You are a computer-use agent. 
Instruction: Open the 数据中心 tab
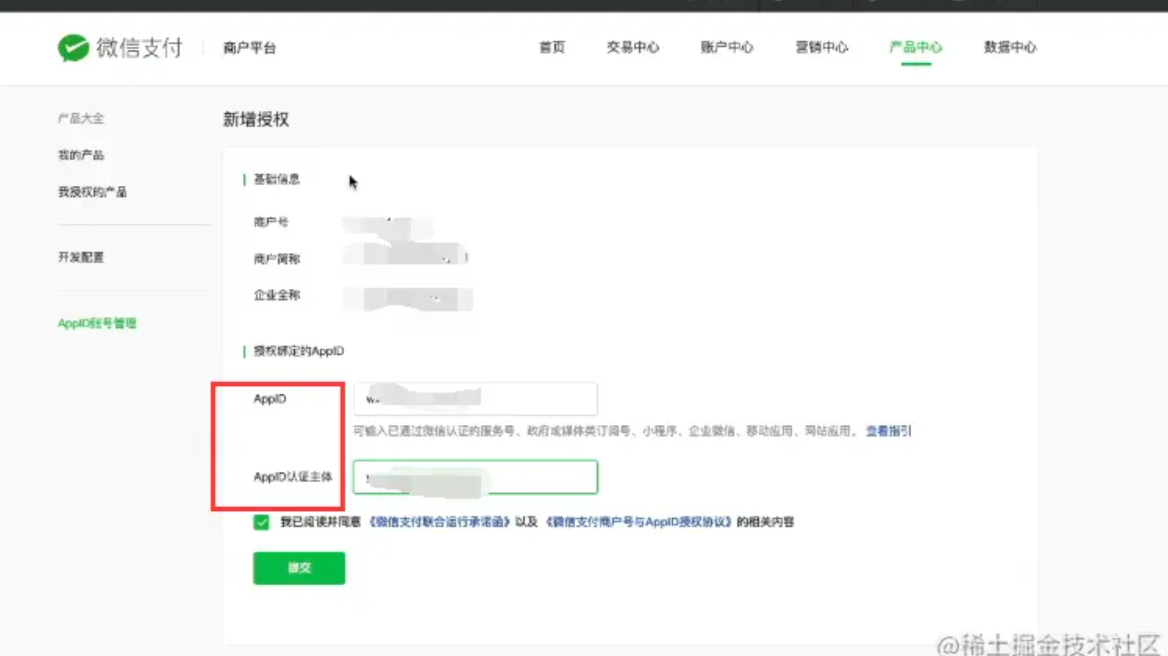[1009, 47]
